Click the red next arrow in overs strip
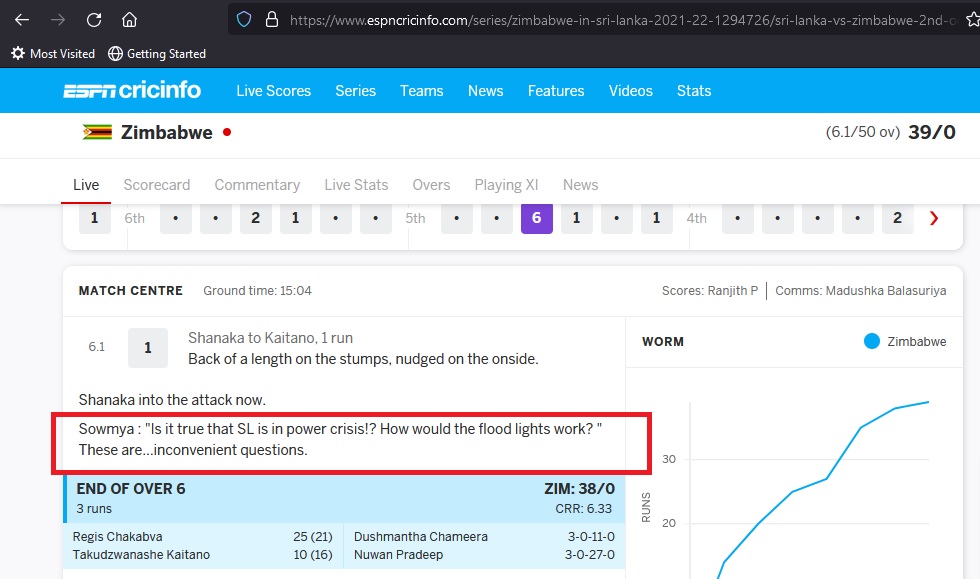 coord(934,218)
